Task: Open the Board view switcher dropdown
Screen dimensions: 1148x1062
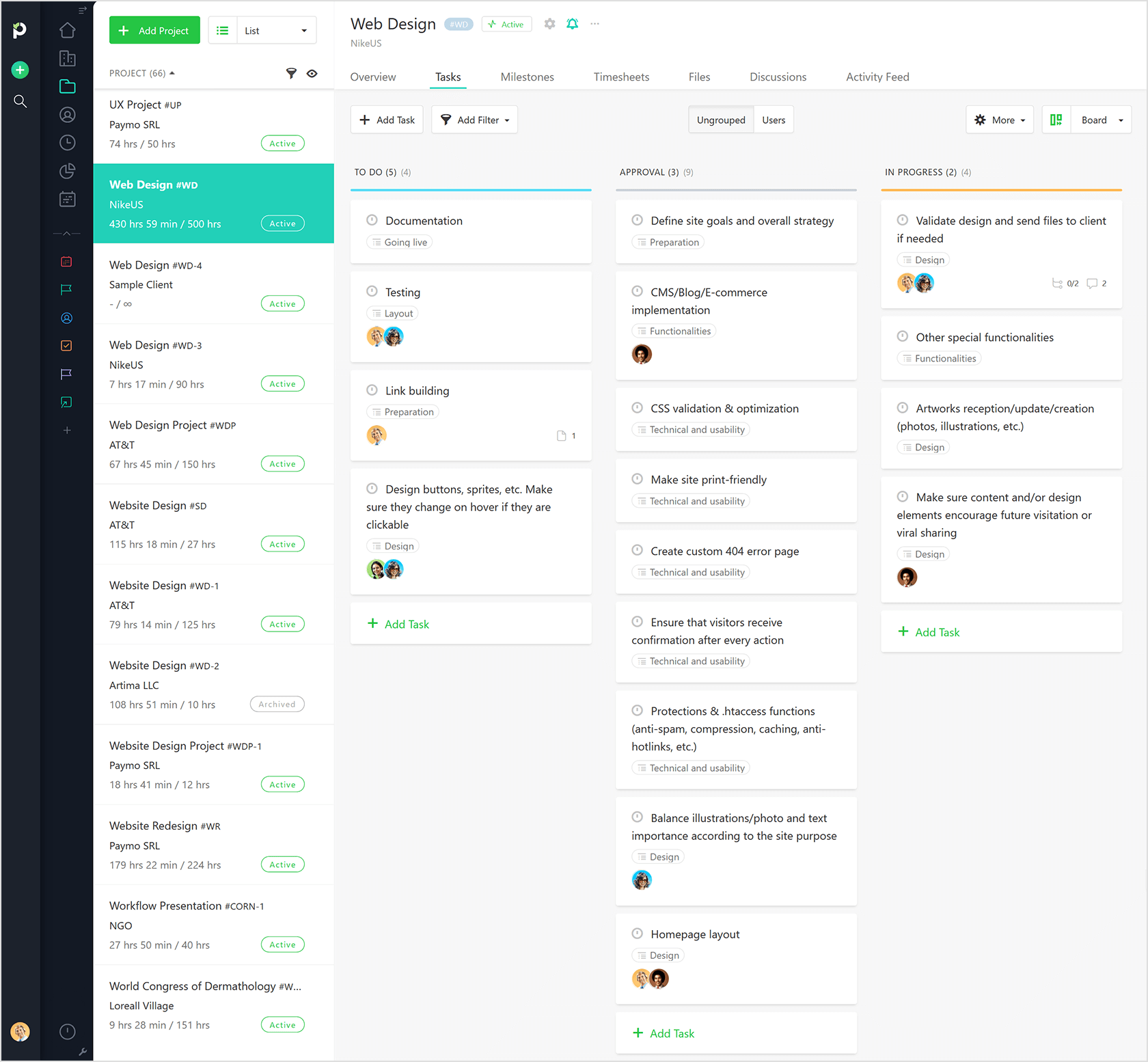Action: tap(1100, 119)
